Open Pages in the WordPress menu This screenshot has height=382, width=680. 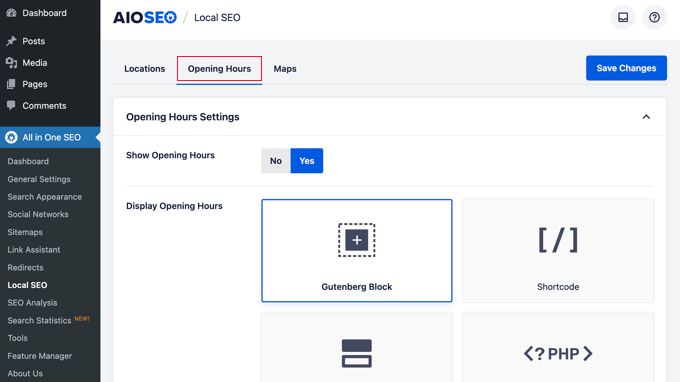point(35,84)
